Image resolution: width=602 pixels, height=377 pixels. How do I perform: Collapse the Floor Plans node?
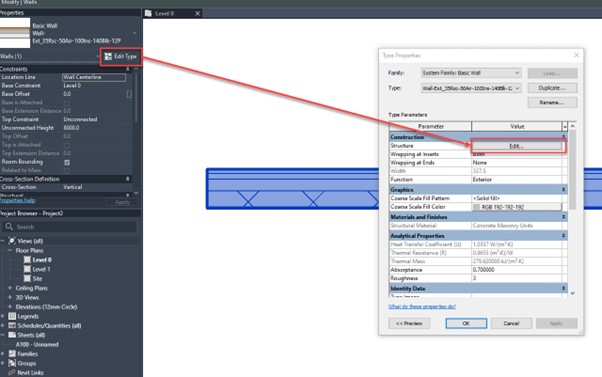tap(10, 250)
